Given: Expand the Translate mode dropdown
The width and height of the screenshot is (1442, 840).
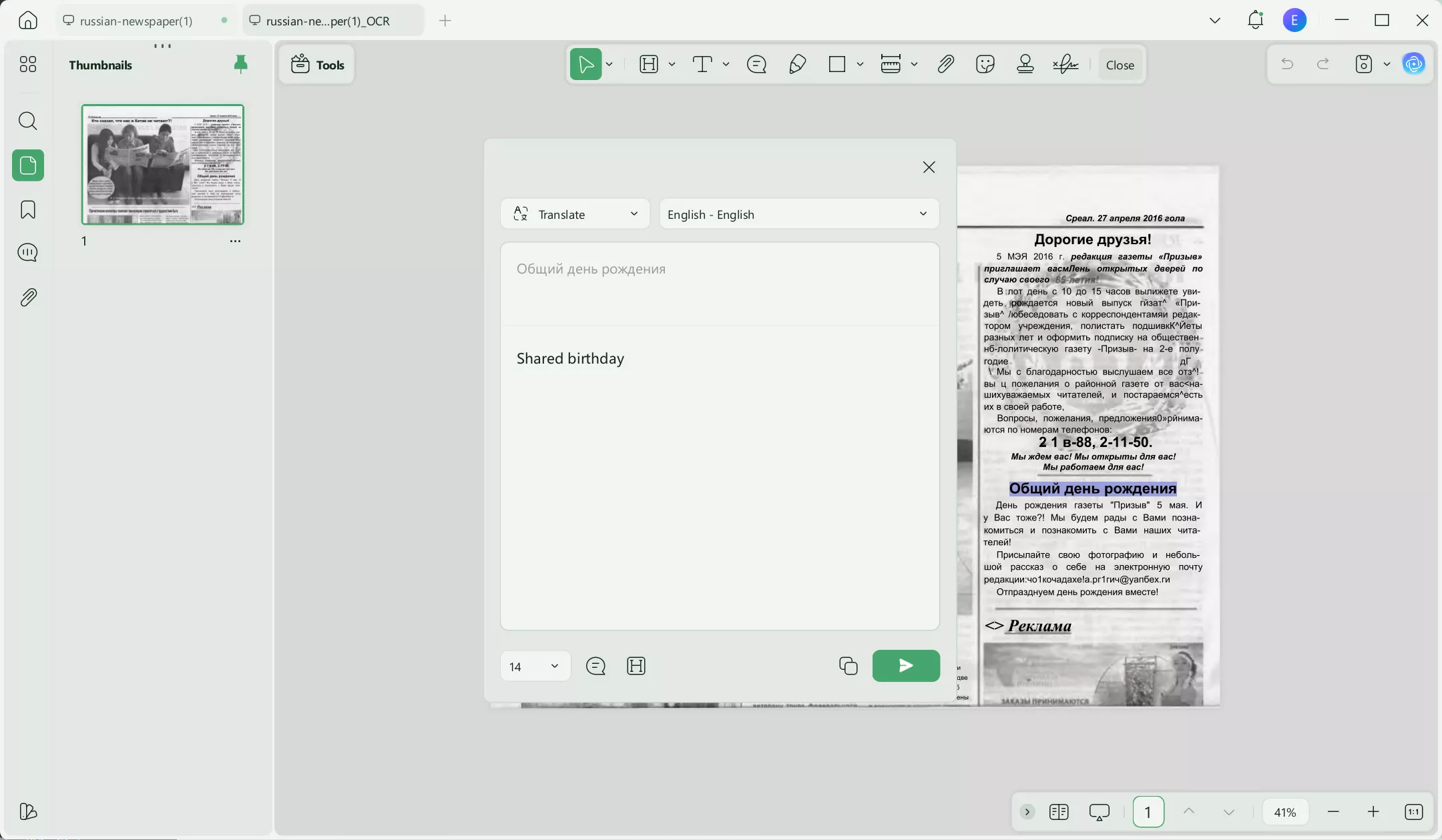Looking at the screenshot, I should click(575, 214).
